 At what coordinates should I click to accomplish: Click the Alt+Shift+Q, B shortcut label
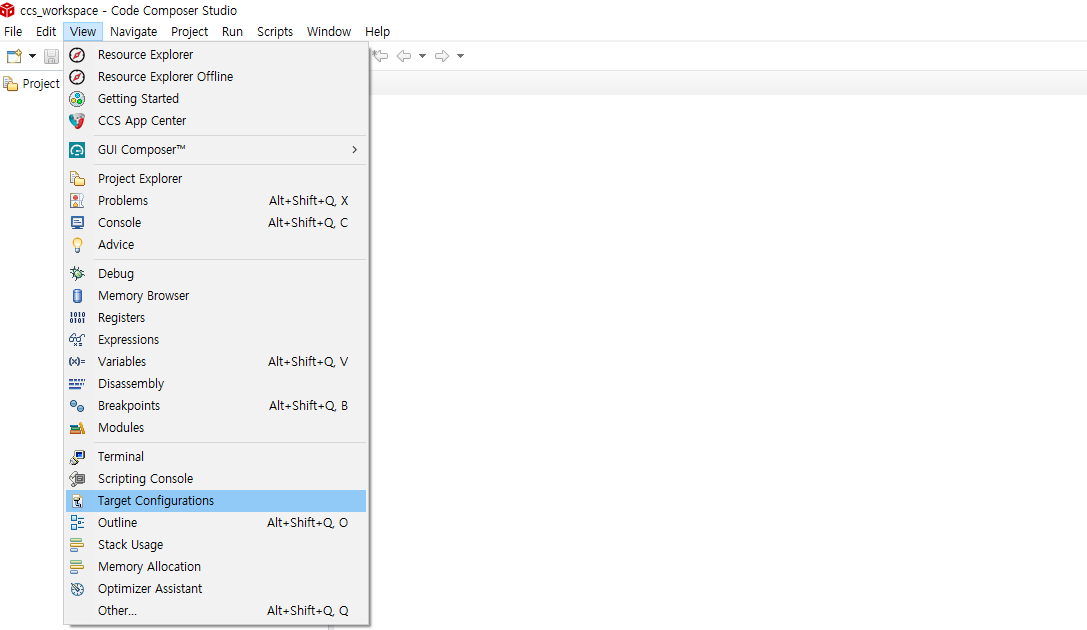tap(308, 406)
